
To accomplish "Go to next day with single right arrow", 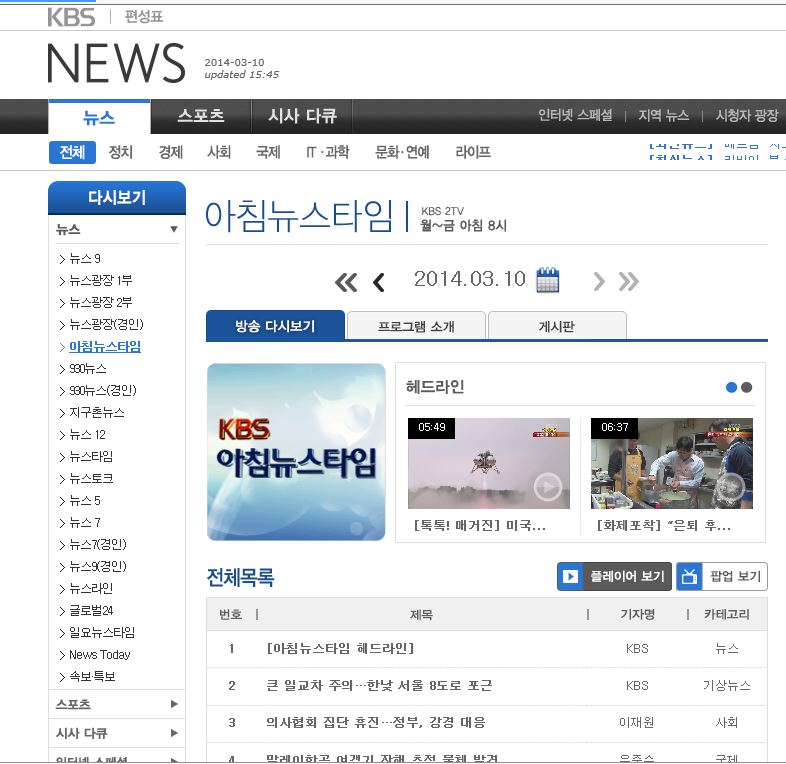I will (x=599, y=281).
